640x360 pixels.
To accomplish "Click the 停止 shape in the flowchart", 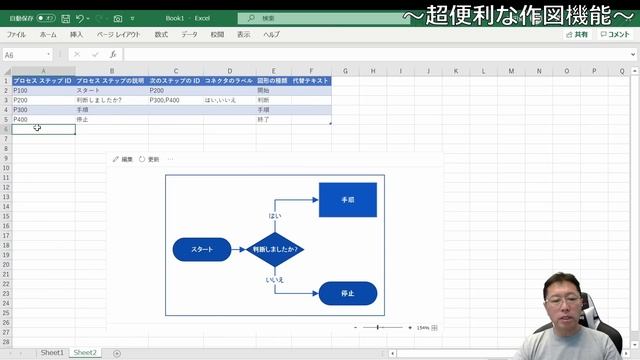I will [348, 293].
